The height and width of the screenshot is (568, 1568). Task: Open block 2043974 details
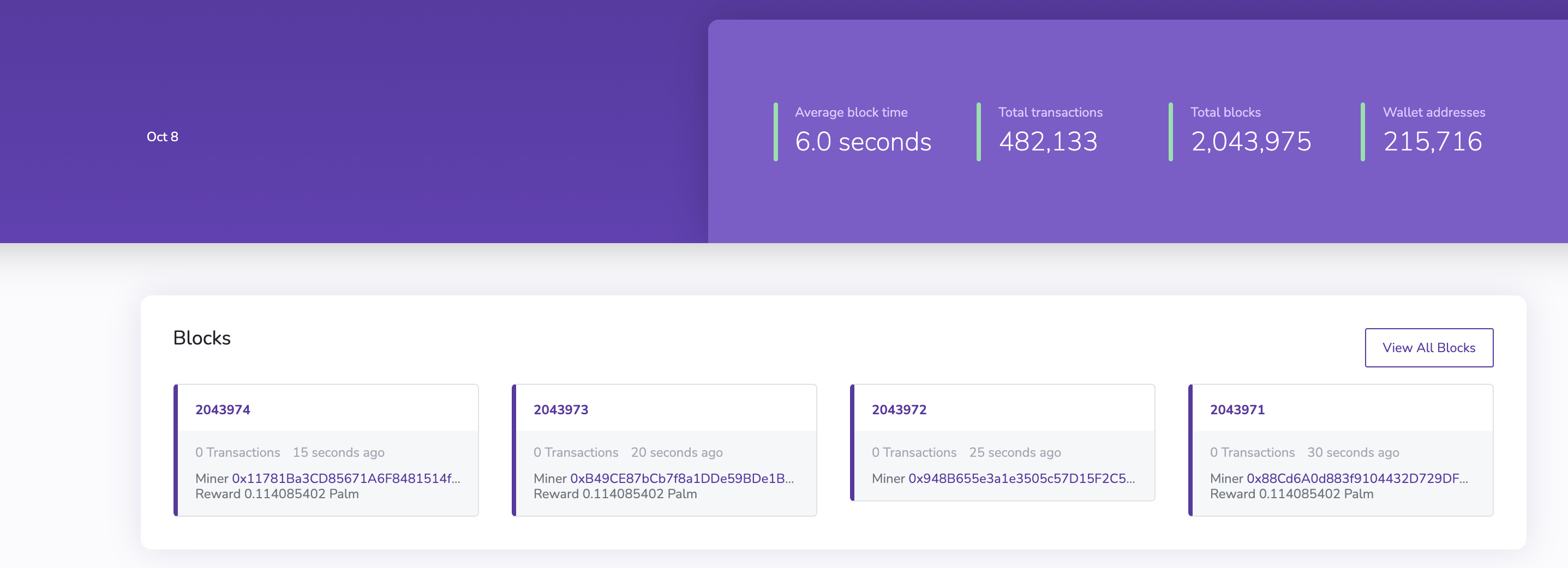[223, 410]
